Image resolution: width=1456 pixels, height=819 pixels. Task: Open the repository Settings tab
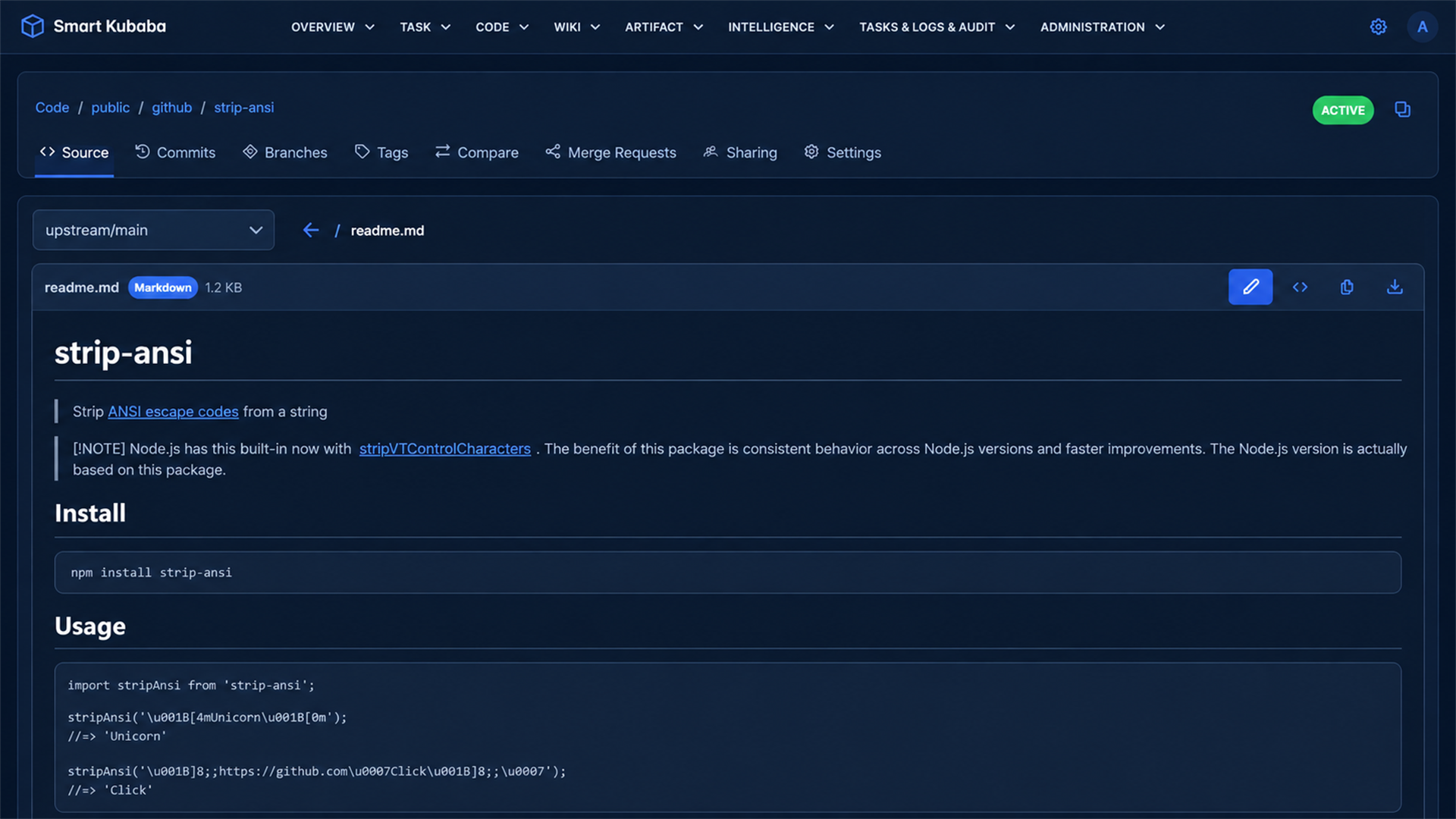pos(843,152)
